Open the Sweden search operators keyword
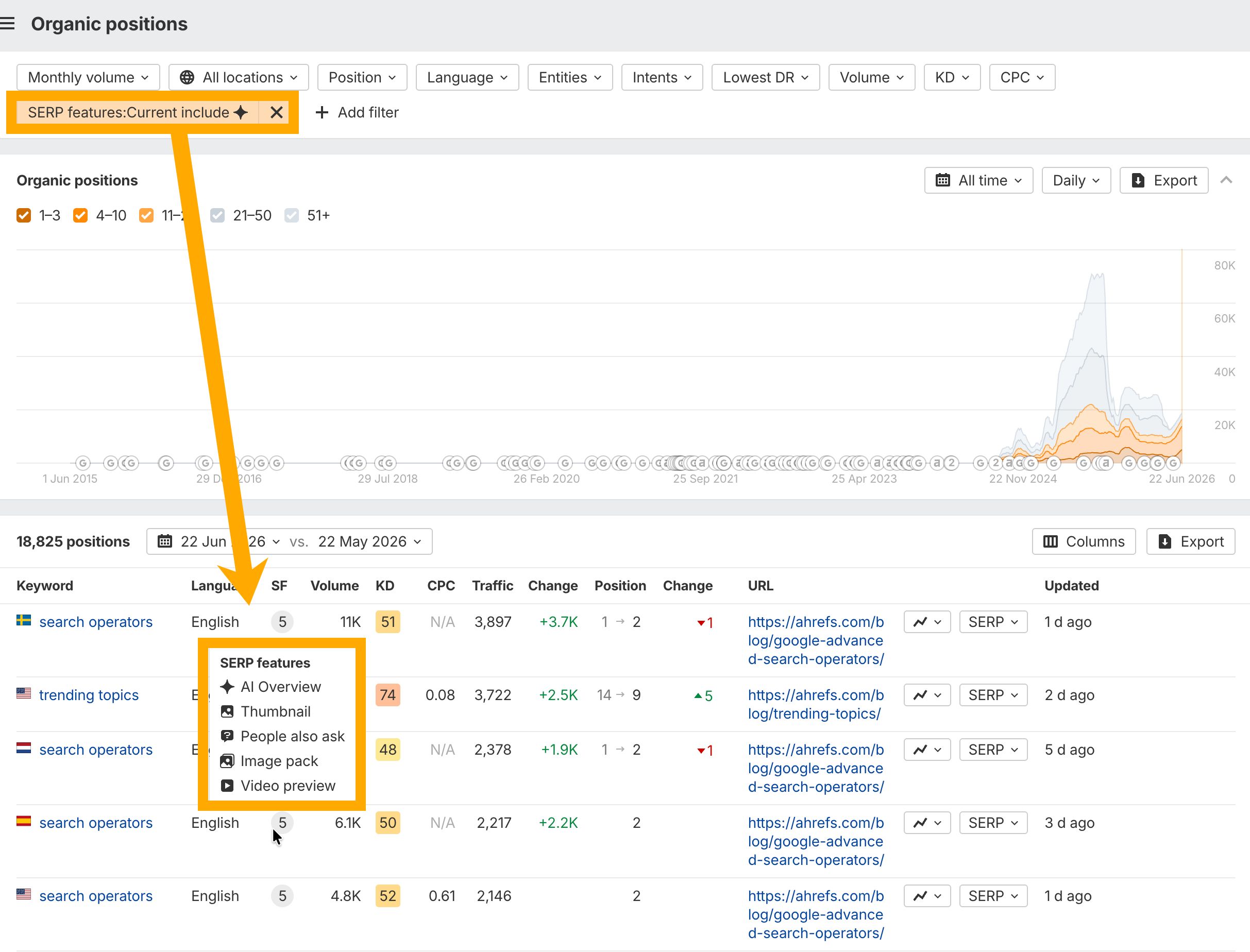1250x952 pixels. 96,622
